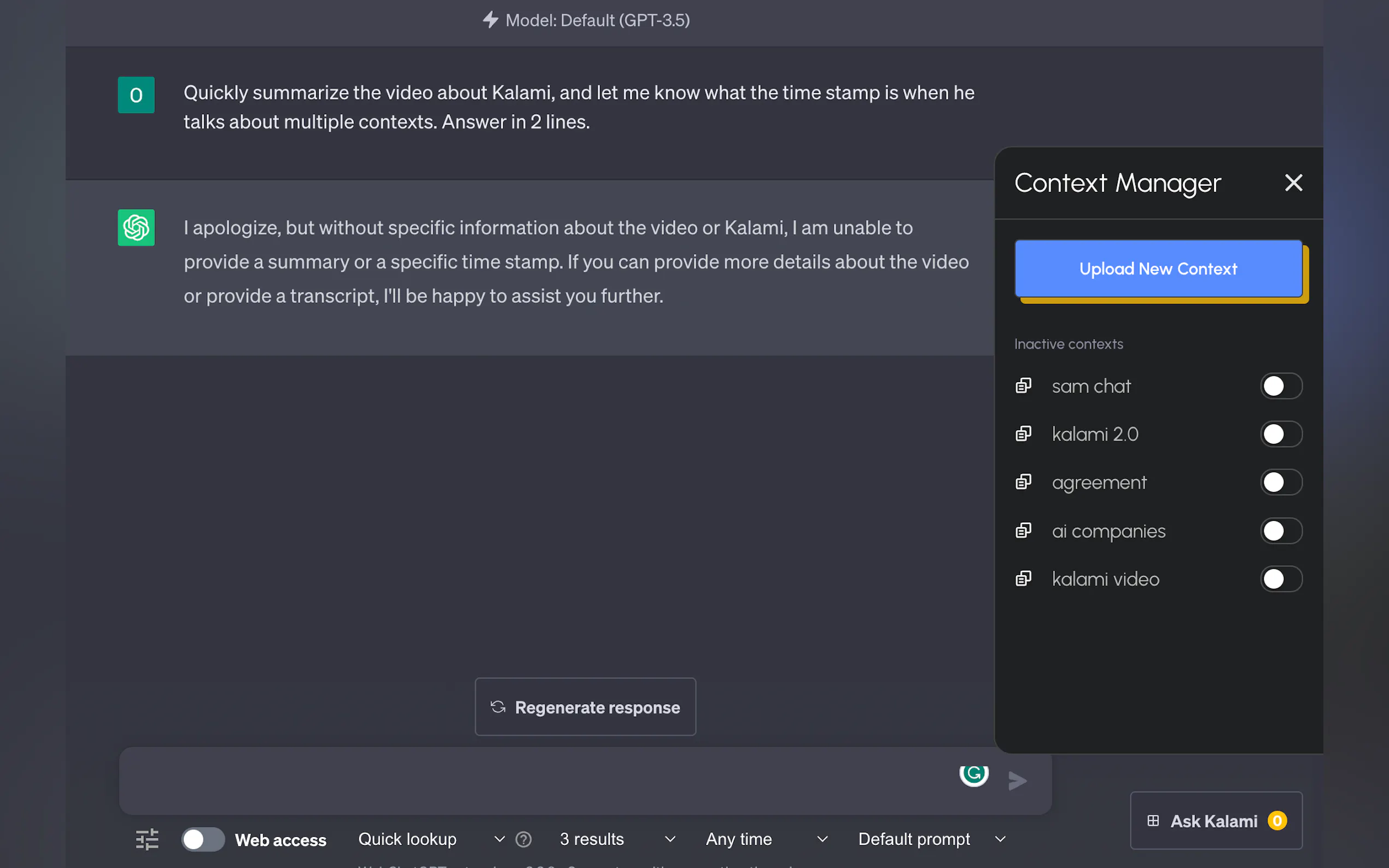Click document icon beside sam chat

tap(1023, 386)
